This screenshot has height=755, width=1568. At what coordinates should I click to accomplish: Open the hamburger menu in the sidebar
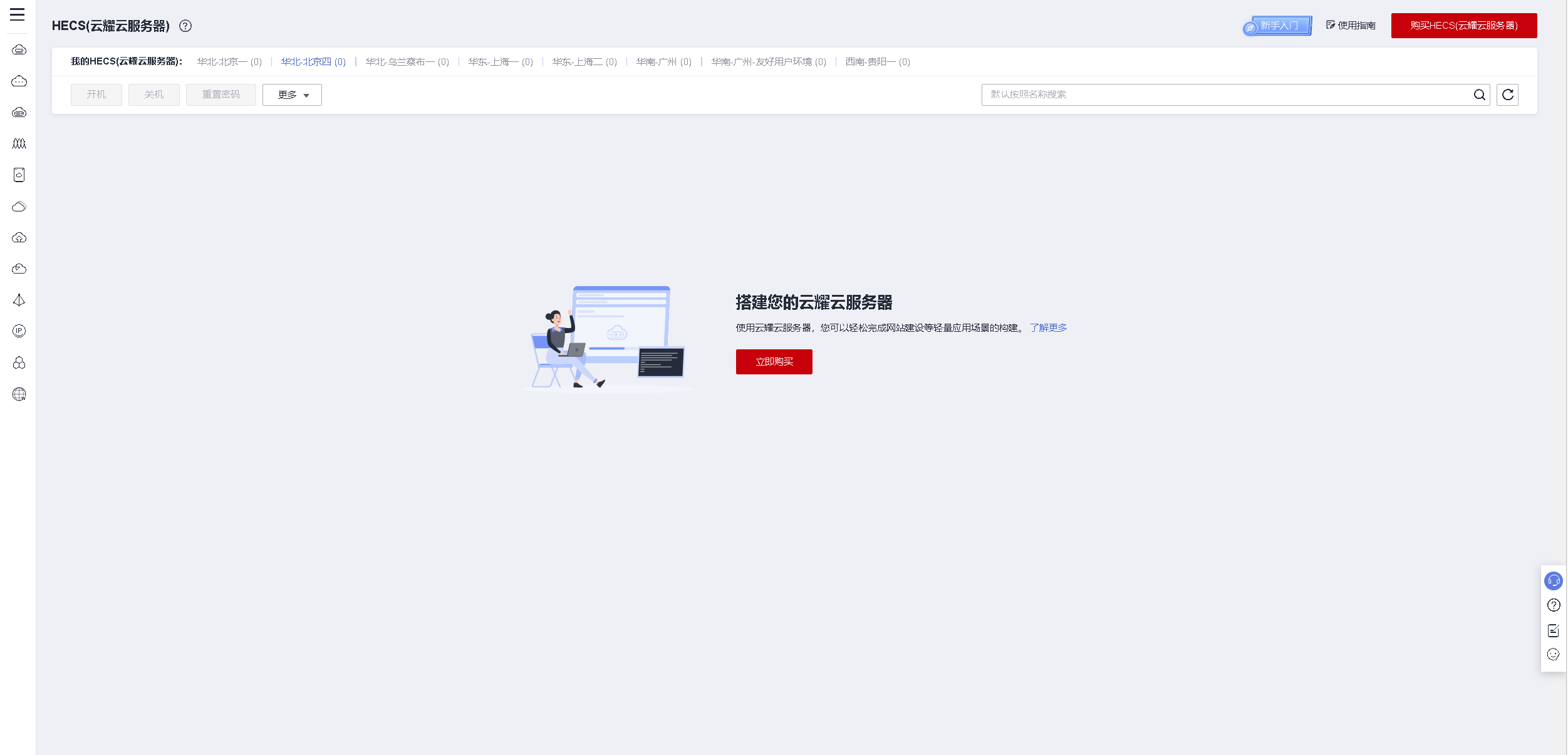pyautogui.click(x=18, y=14)
